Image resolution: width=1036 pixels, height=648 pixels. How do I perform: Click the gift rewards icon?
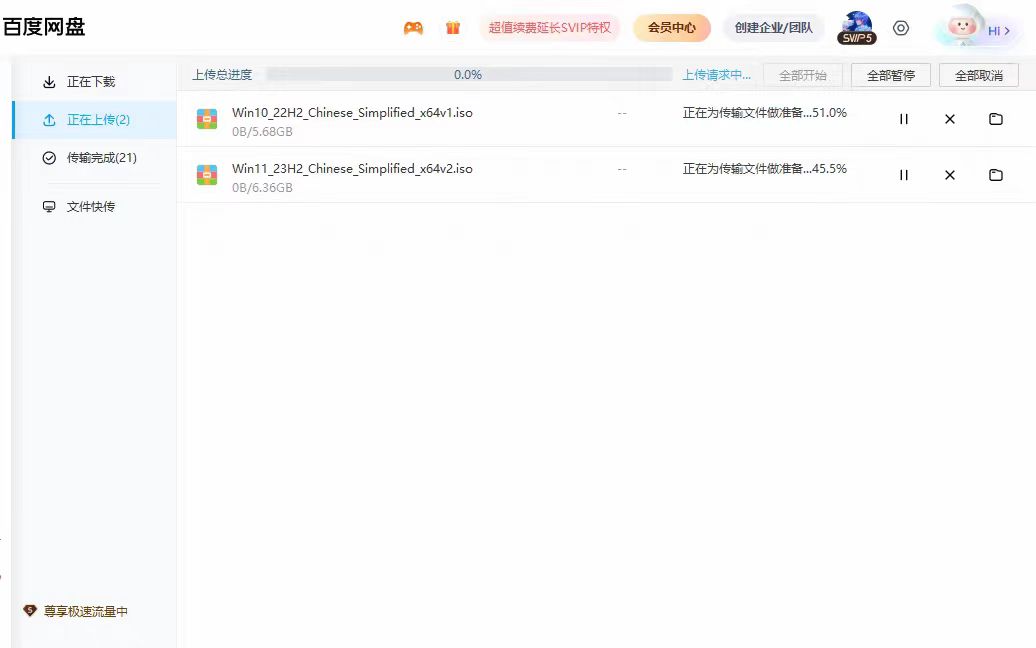(452, 28)
